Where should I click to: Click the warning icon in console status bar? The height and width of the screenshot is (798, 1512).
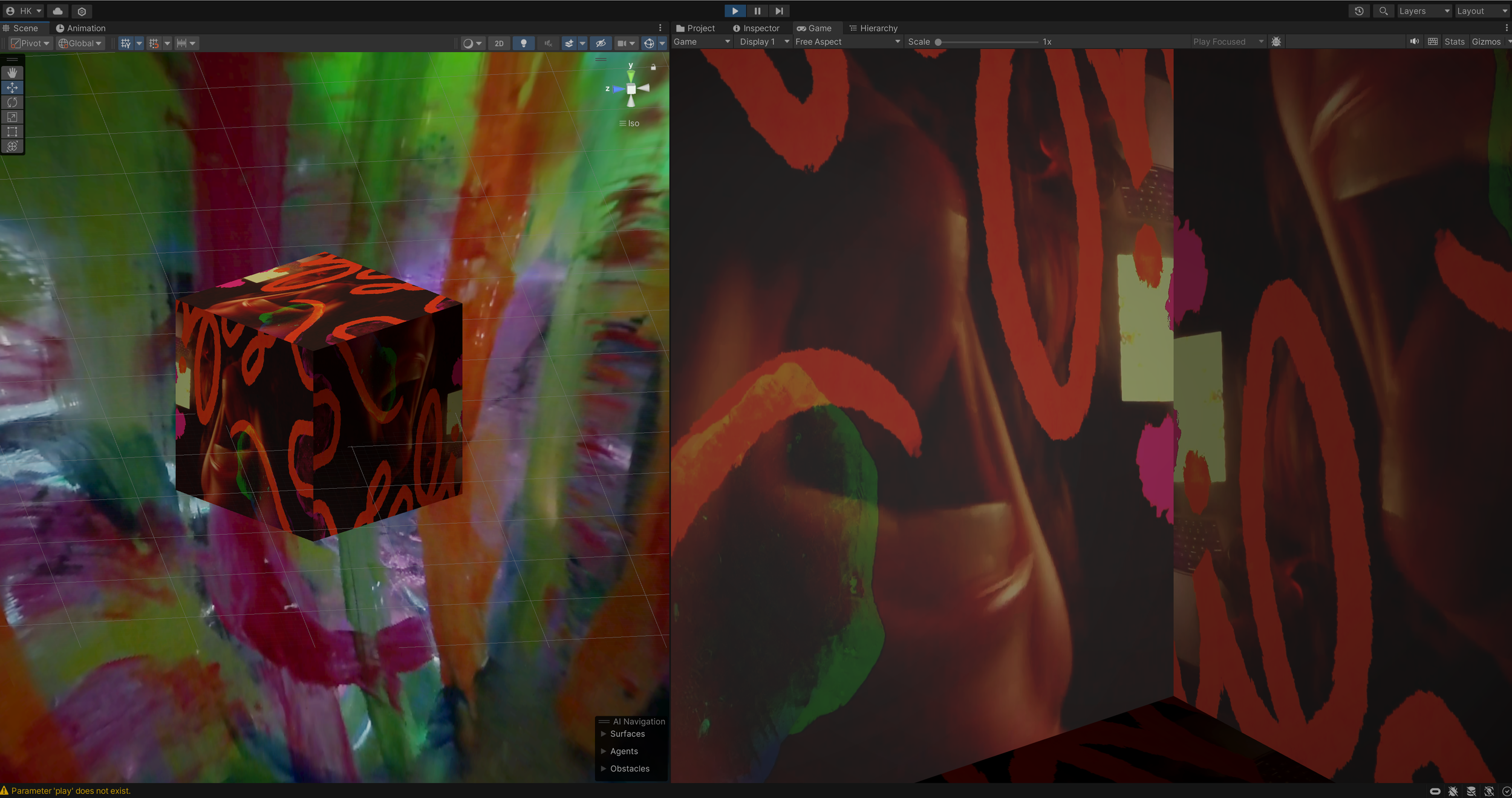click(5, 790)
